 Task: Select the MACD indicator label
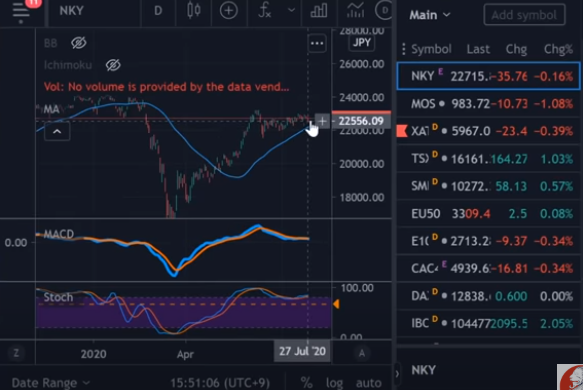pyautogui.click(x=59, y=234)
